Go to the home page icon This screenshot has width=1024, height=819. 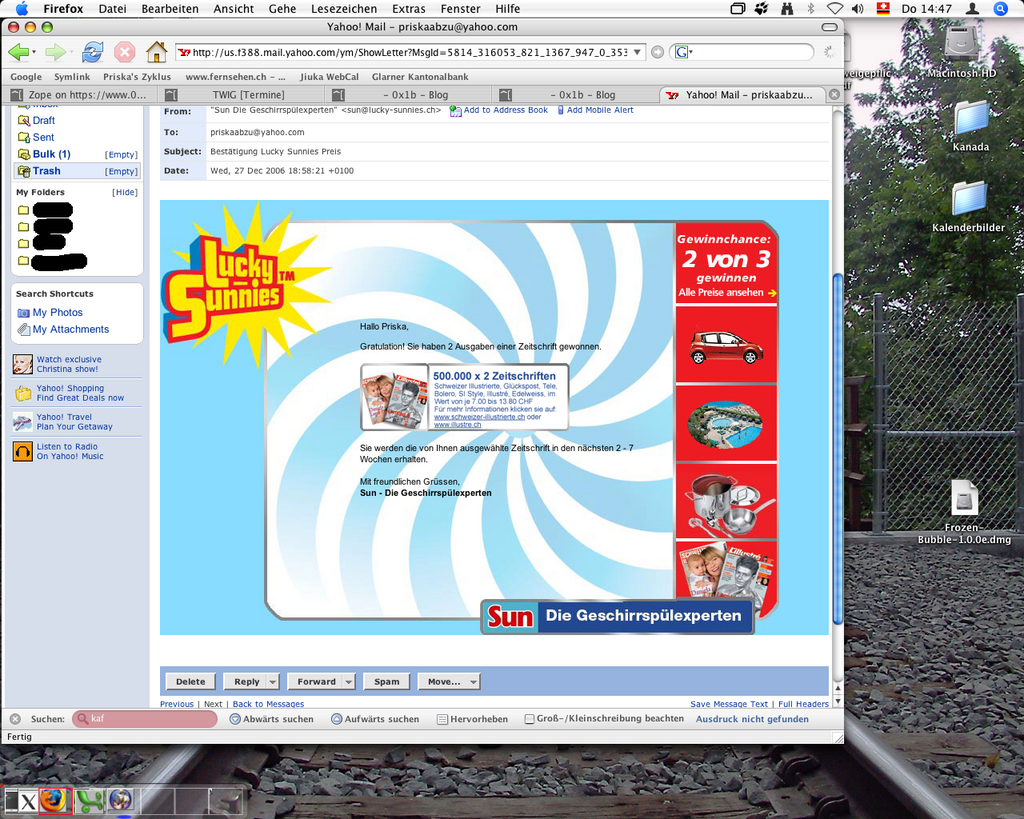[x=157, y=51]
